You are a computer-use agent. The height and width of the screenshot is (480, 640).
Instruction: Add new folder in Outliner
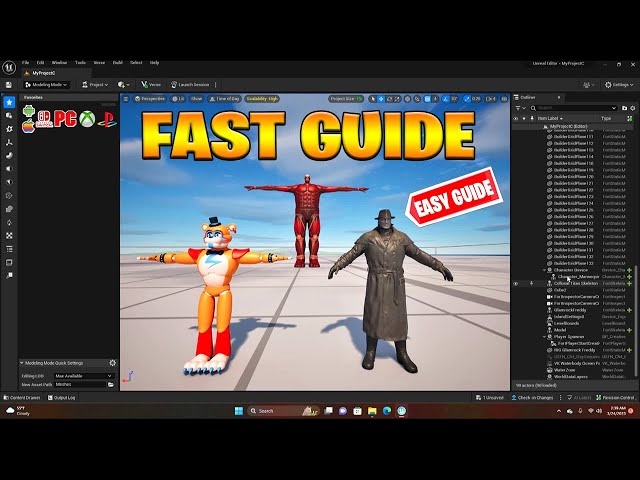click(x=624, y=108)
